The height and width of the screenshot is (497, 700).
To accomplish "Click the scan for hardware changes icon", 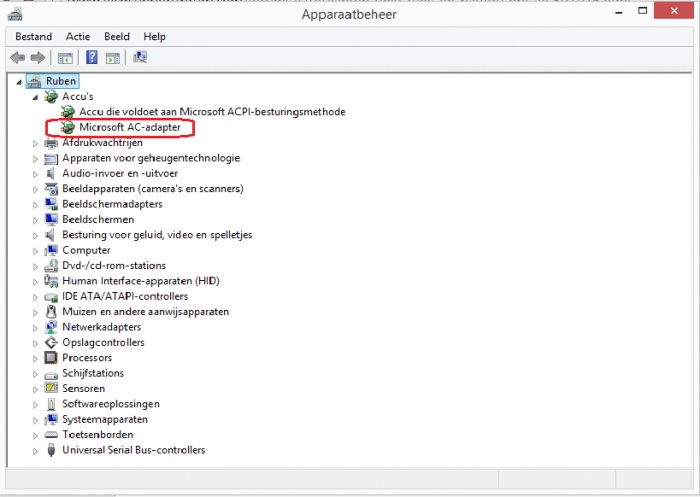I will click(140, 57).
